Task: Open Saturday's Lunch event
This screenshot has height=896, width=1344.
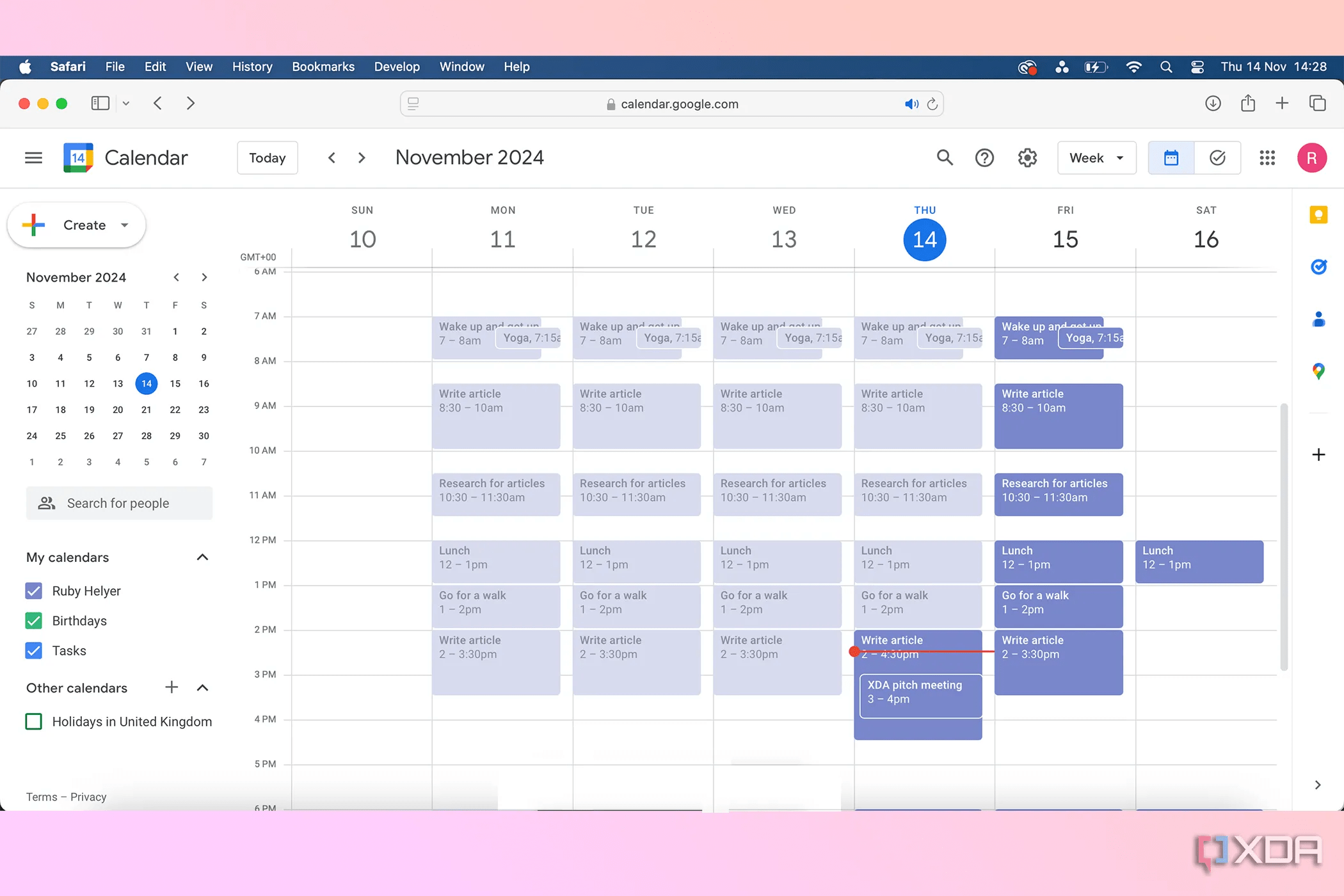Action: click(x=1199, y=561)
